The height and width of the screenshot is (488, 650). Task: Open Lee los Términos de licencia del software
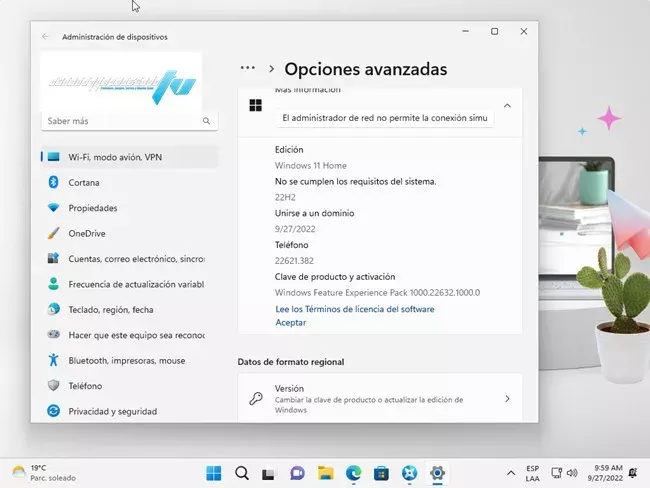click(x=355, y=309)
